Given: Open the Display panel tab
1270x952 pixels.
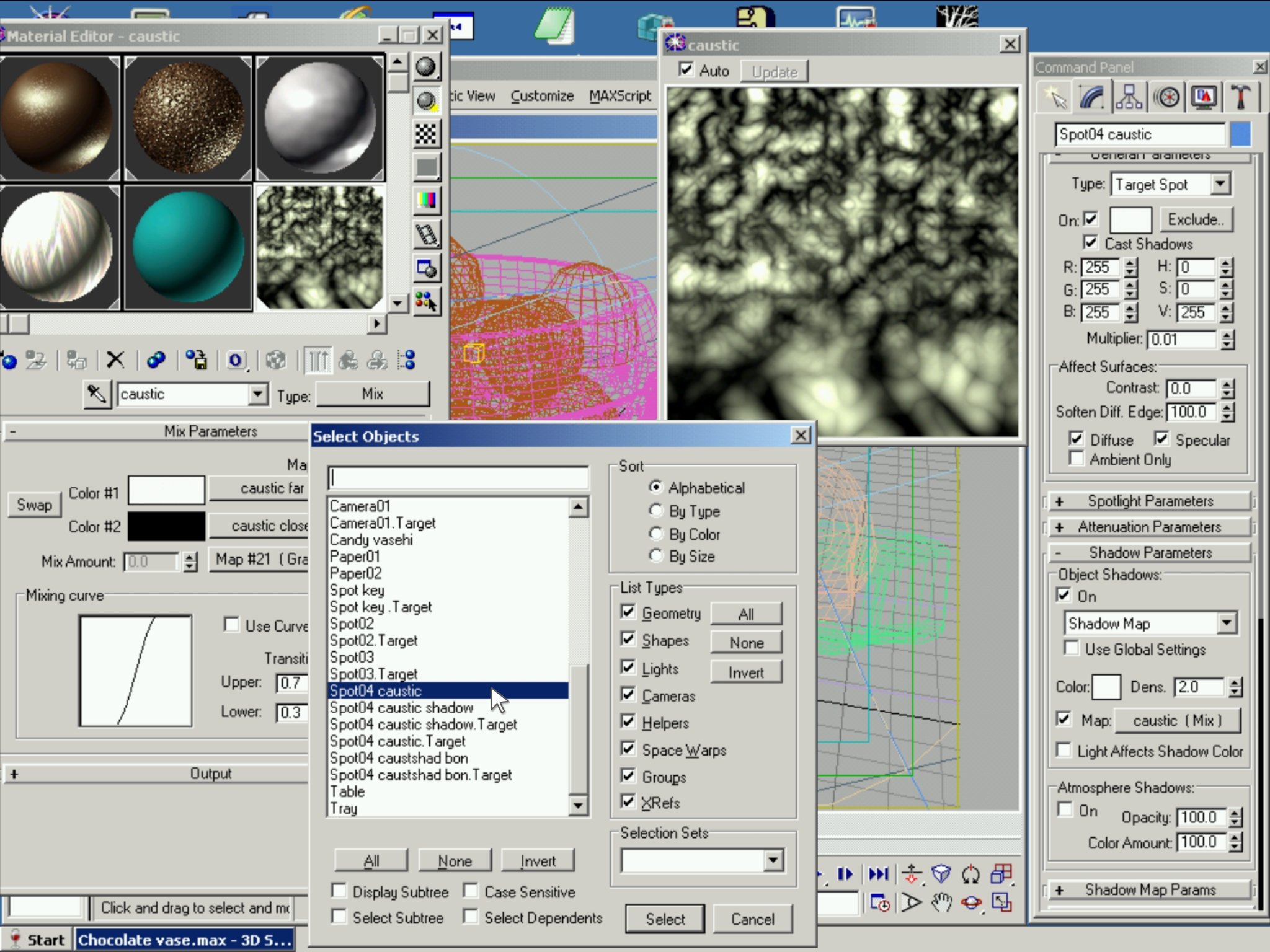Looking at the screenshot, I should (1204, 98).
